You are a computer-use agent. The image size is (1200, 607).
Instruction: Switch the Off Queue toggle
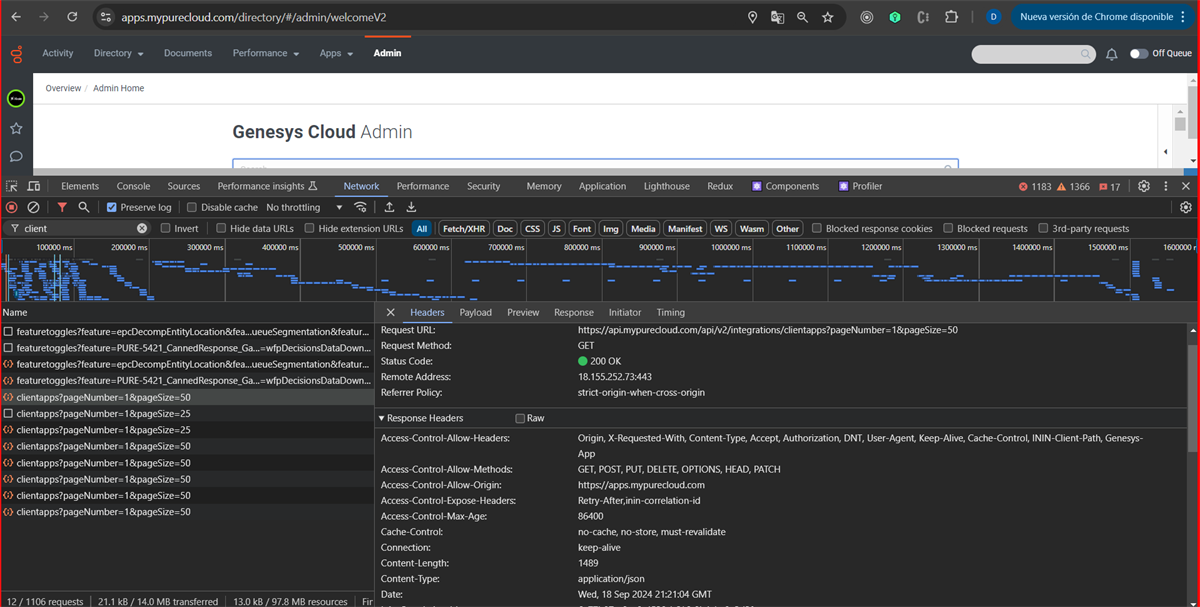point(1139,54)
